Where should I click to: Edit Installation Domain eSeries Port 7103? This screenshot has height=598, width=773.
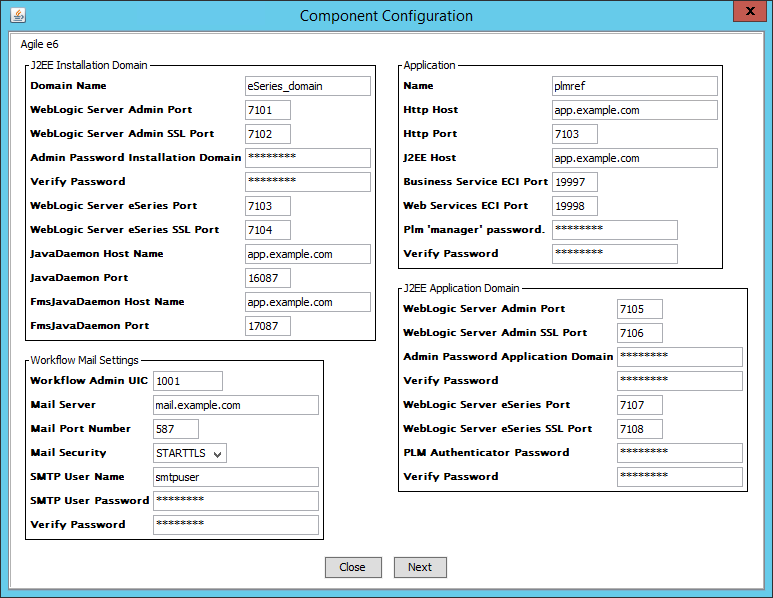268,206
